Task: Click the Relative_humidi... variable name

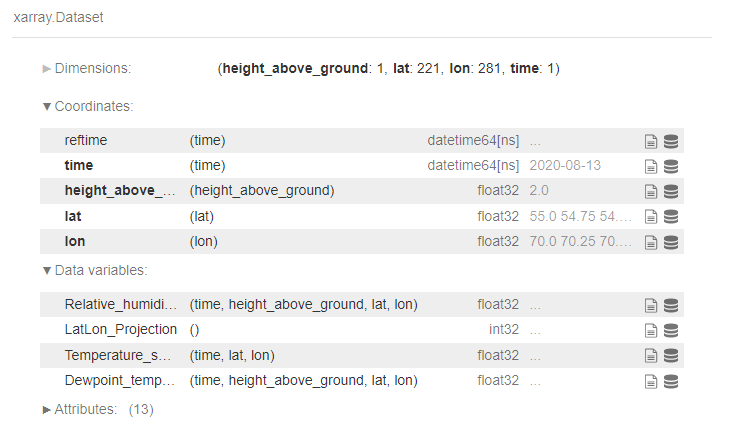Action: tap(120, 304)
